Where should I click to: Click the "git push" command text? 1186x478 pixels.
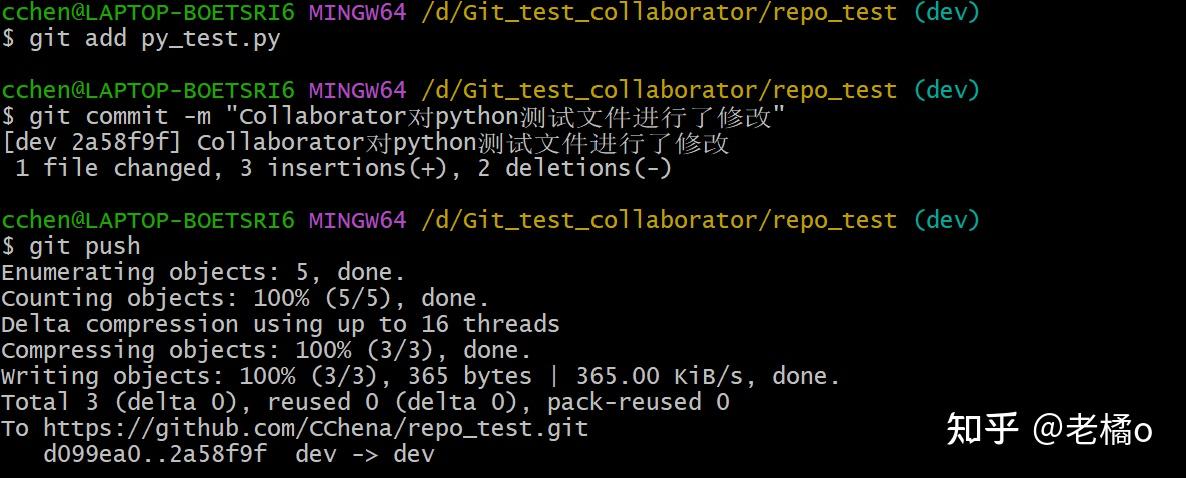[x=85, y=246]
